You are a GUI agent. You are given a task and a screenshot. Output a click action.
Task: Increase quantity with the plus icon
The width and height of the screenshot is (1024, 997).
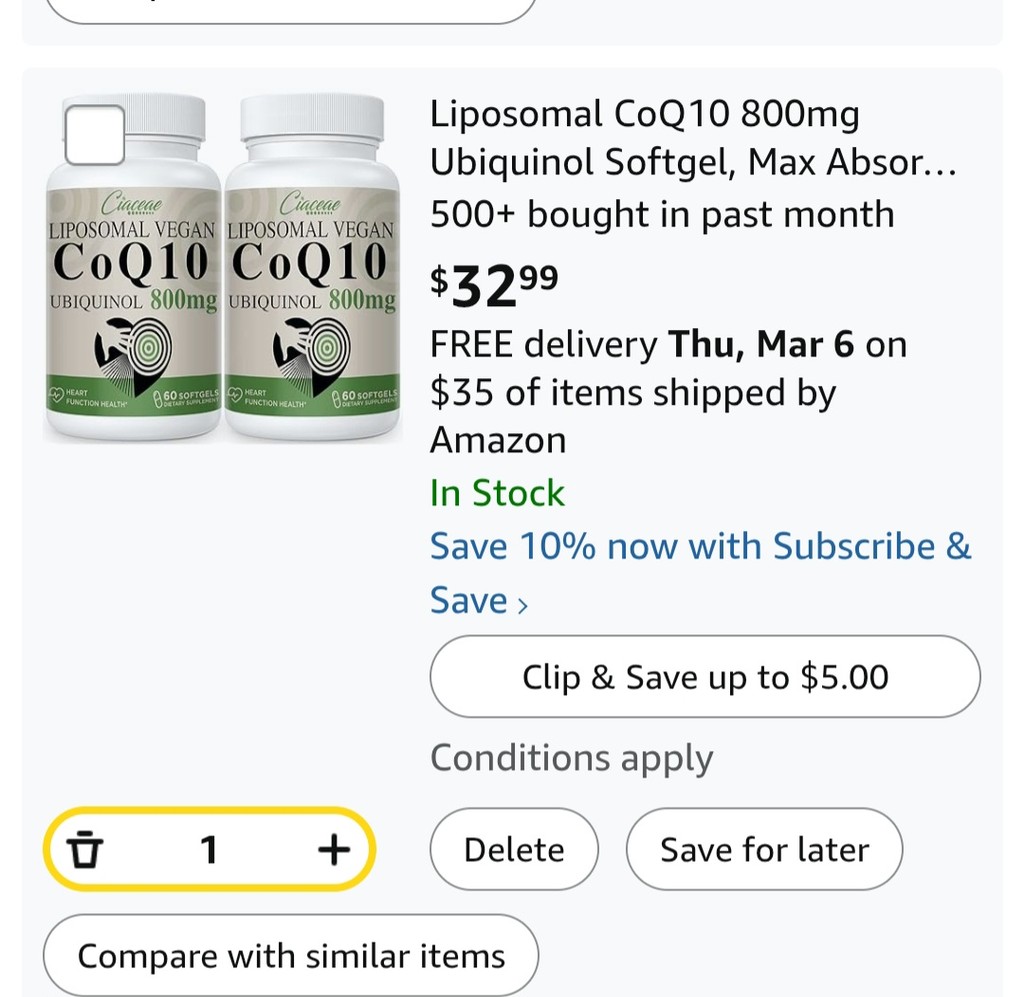[334, 849]
